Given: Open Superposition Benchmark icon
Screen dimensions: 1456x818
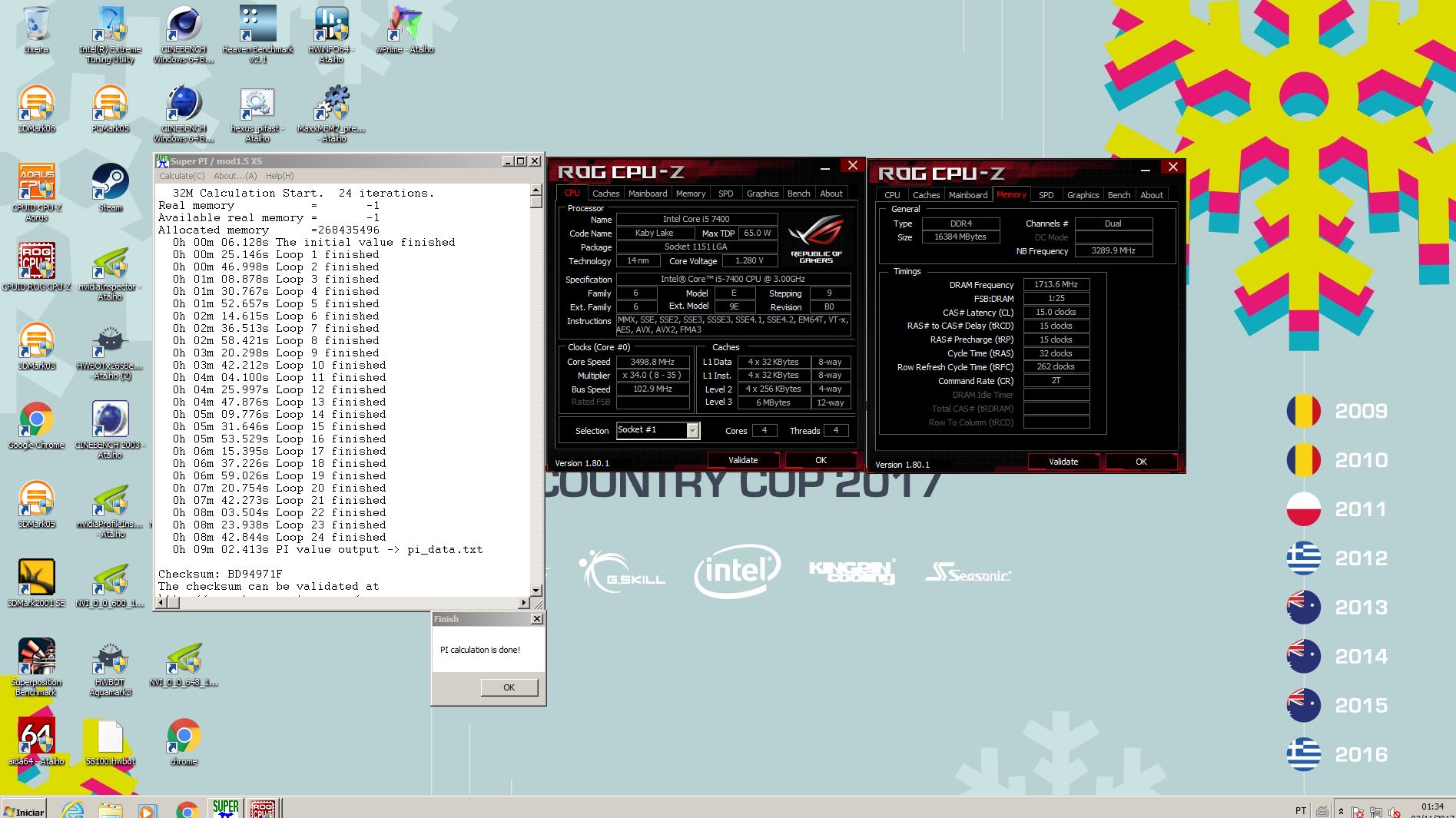Looking at the screenshot, I should (36, 667).
